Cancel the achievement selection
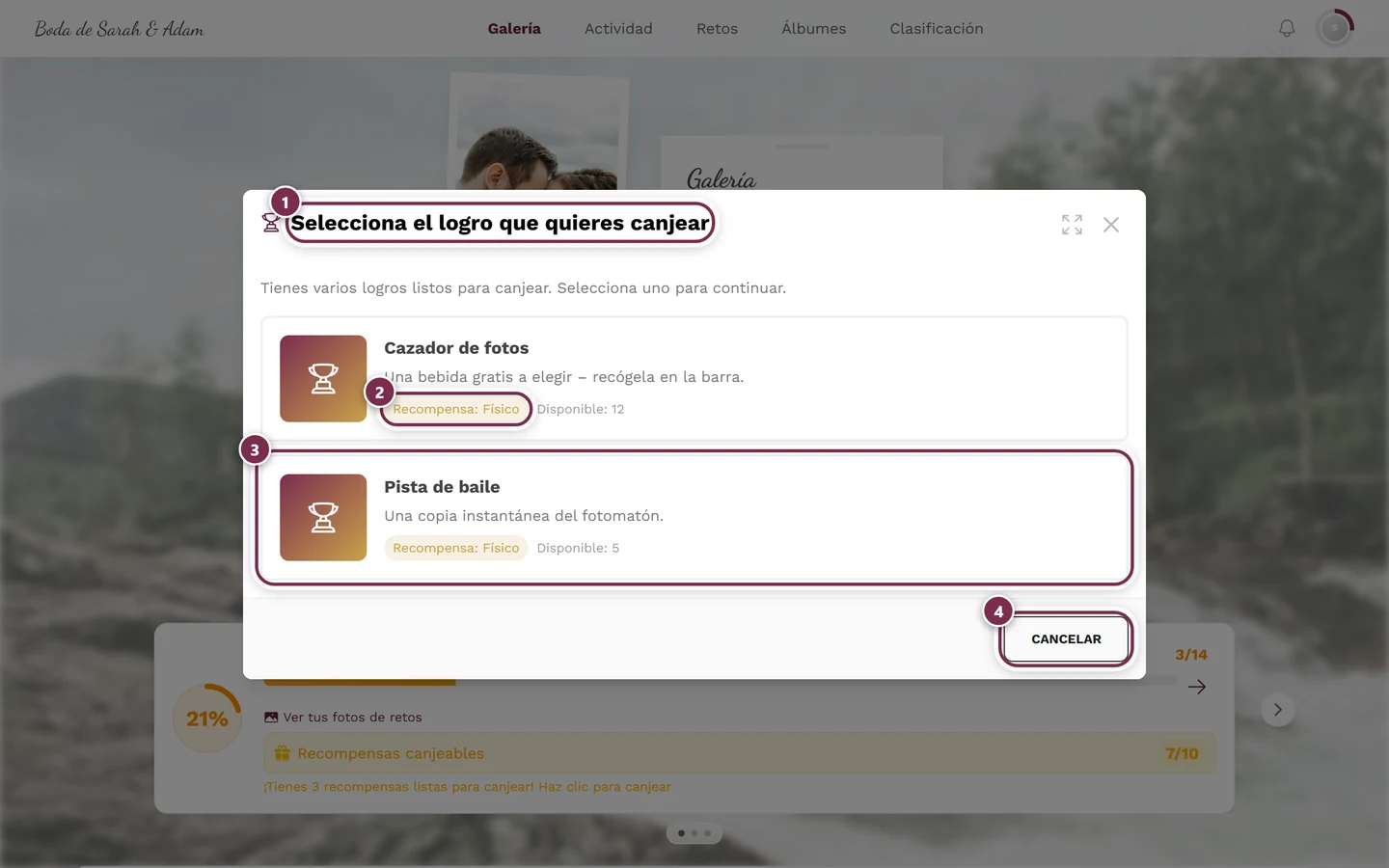Image resolution: width=1389 pixels, height=868 pixels. click(1066, 639)
